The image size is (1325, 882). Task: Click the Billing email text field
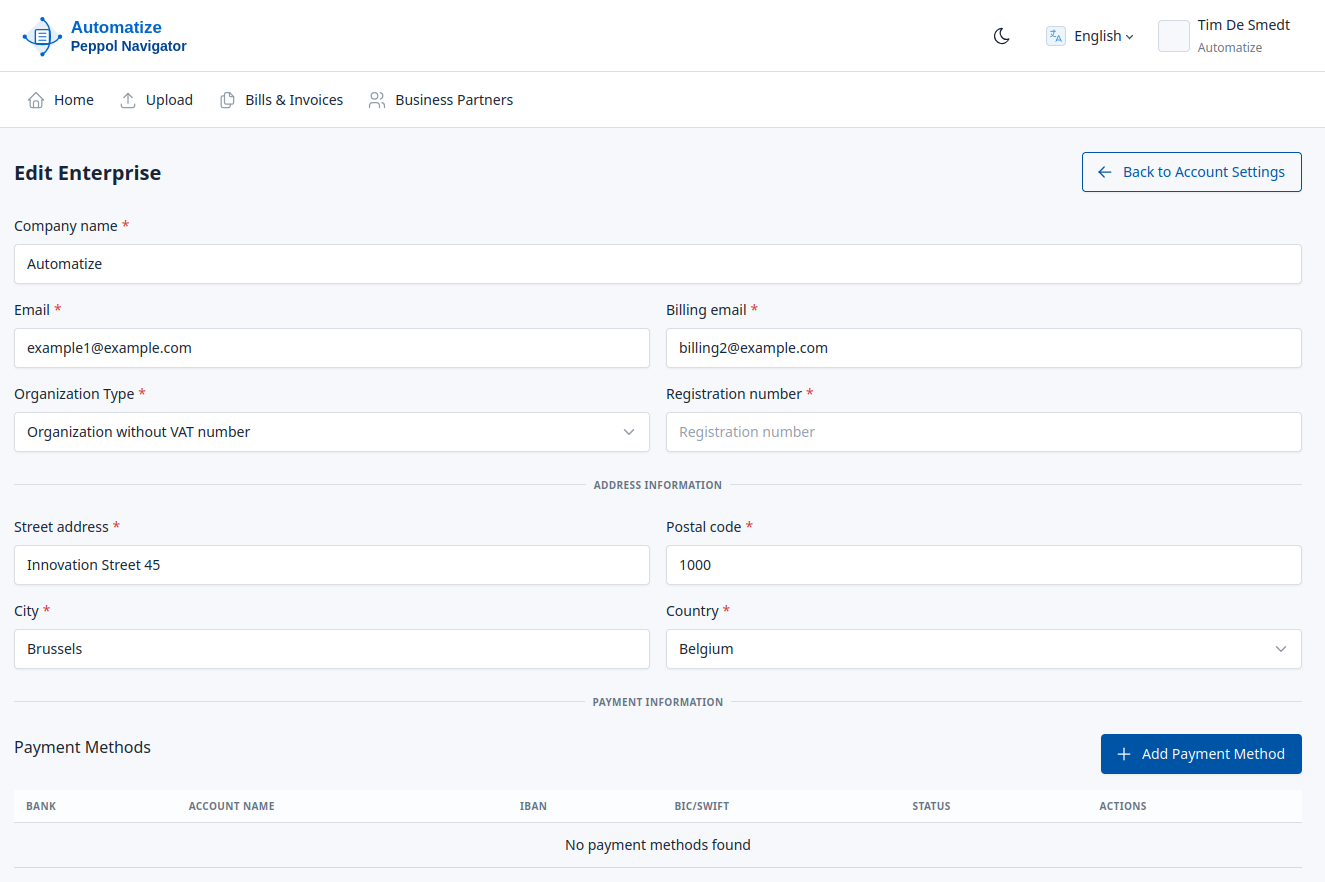coord(983,348)
